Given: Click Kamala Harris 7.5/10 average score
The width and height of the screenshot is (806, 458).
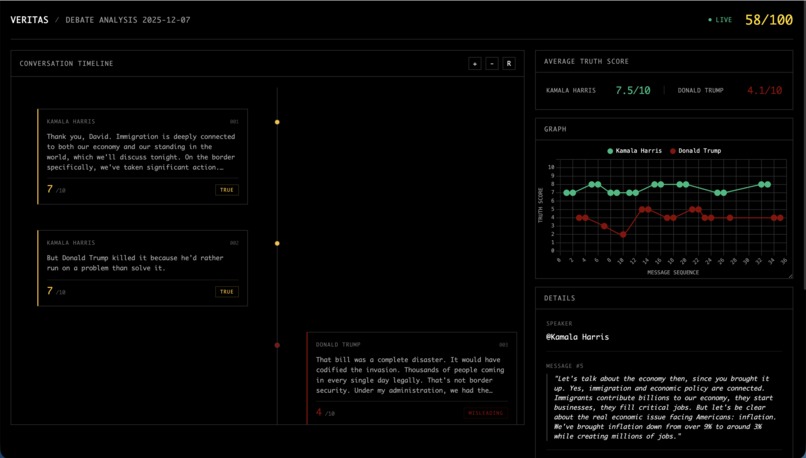Looking at the screenshot, I should pyautogui.click(x=633, y=90).
